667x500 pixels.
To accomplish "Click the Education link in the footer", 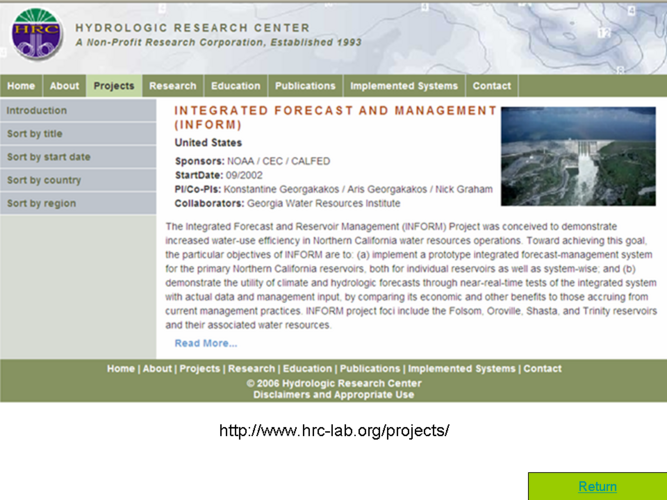I will pos(307,369).
